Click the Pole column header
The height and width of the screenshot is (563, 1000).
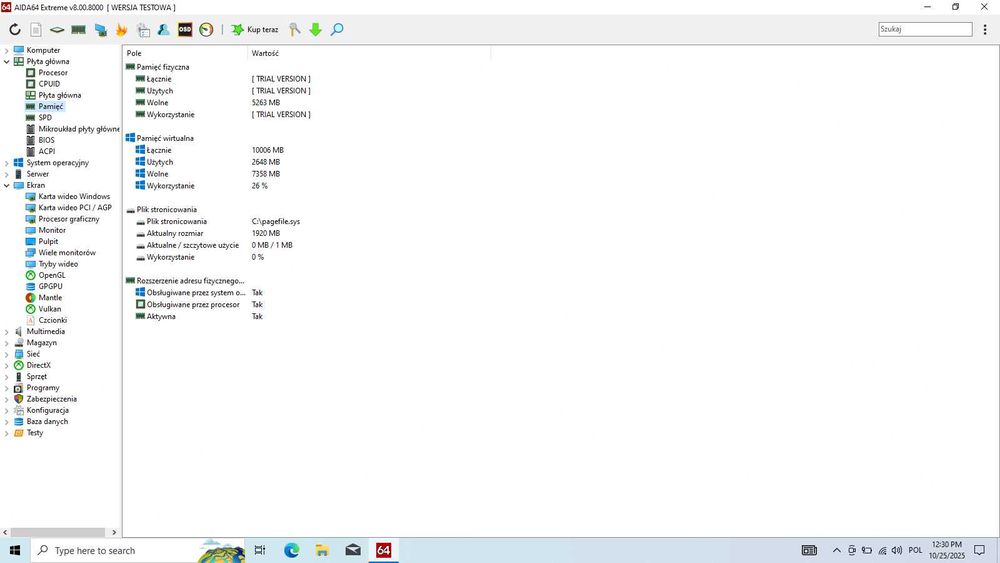[x=185, y=54]
